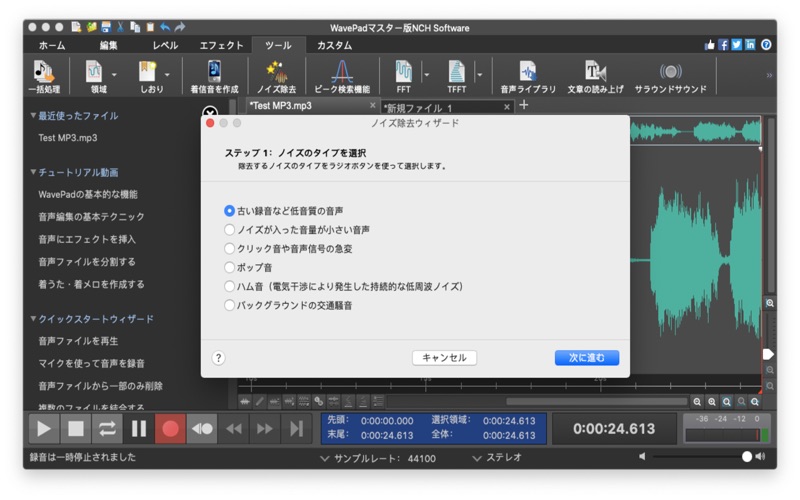Click the red record button
This screenshot has width=800, height=500.
(x=170, y=429)
